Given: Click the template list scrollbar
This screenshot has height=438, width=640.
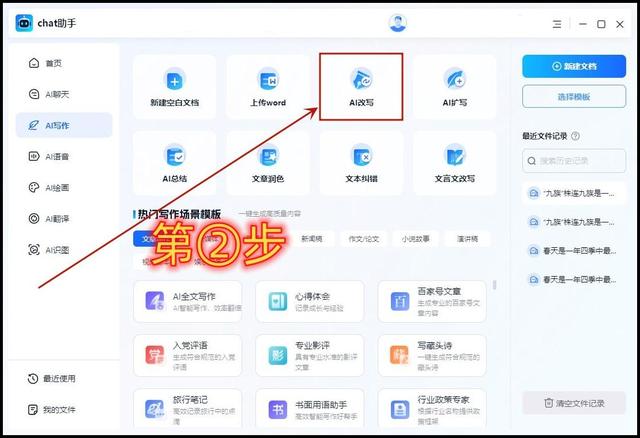Looking at the screenshot, I should (x=494, y=285).
